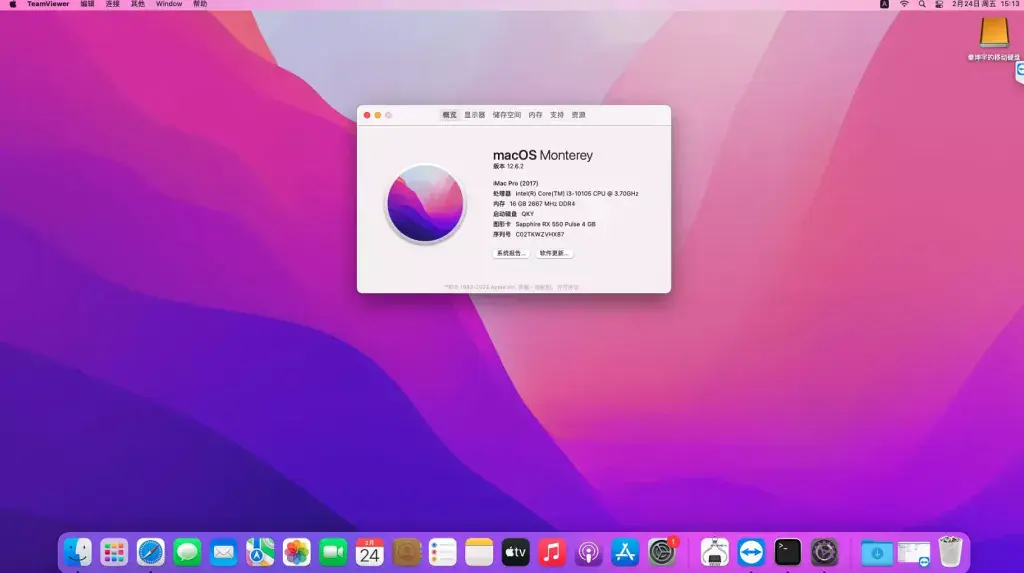This screenshot has height=573, width=1024.
Task: Open System Preferences with red badge
Action: [x=662, y=553]
